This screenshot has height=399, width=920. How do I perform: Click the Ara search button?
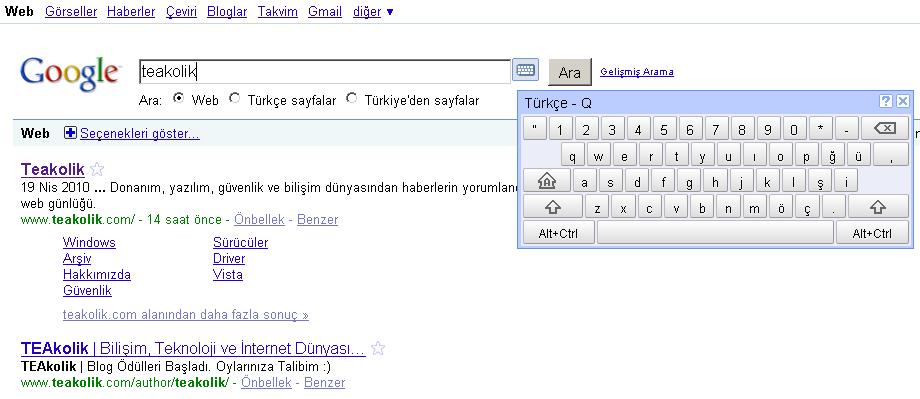570,72
